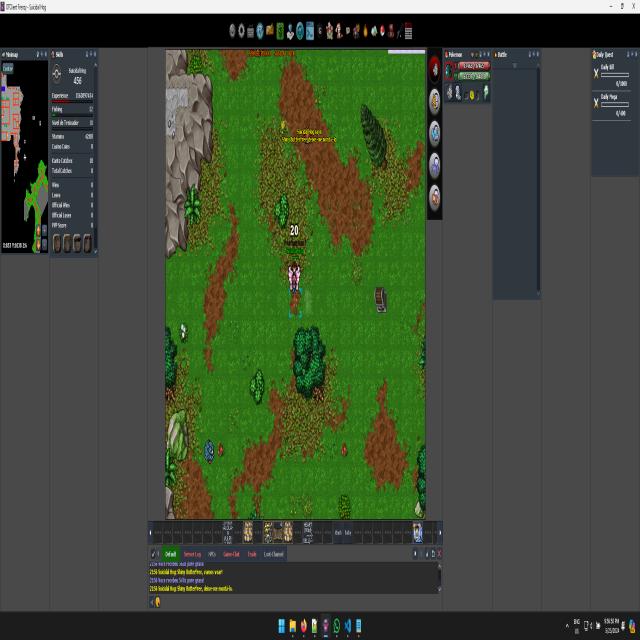640x640 pixels.
Task: Click the heart-in-hand icon in top toolbar
Action: tap(290, 31)
